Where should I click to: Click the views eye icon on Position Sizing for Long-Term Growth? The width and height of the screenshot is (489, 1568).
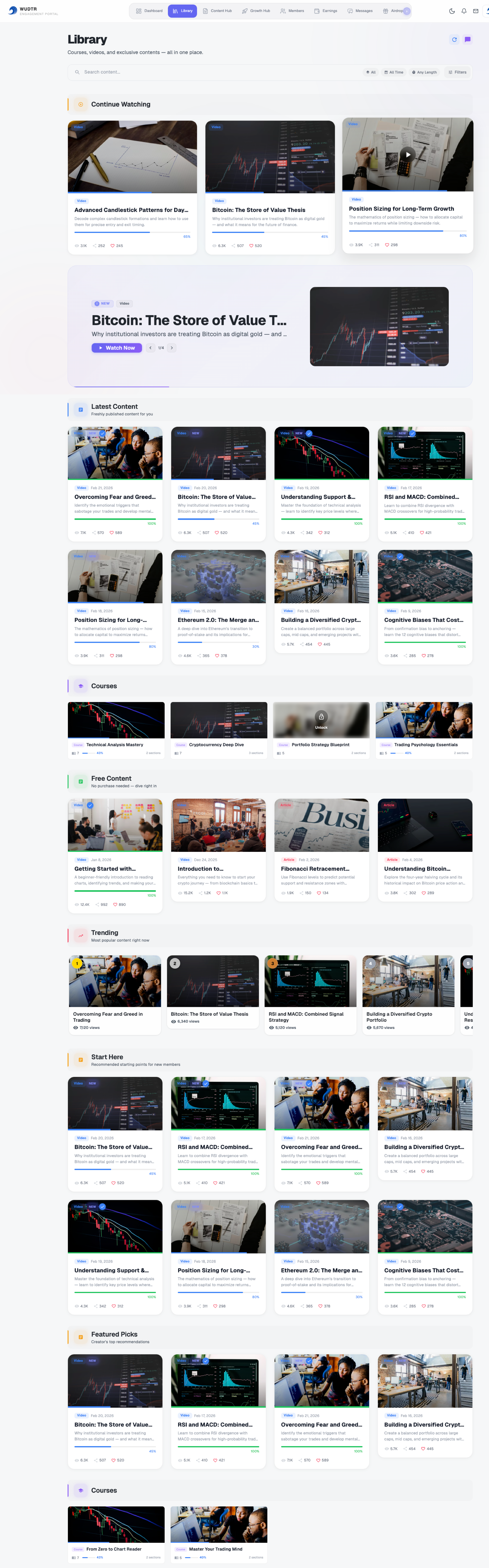(x=351, y=245)
